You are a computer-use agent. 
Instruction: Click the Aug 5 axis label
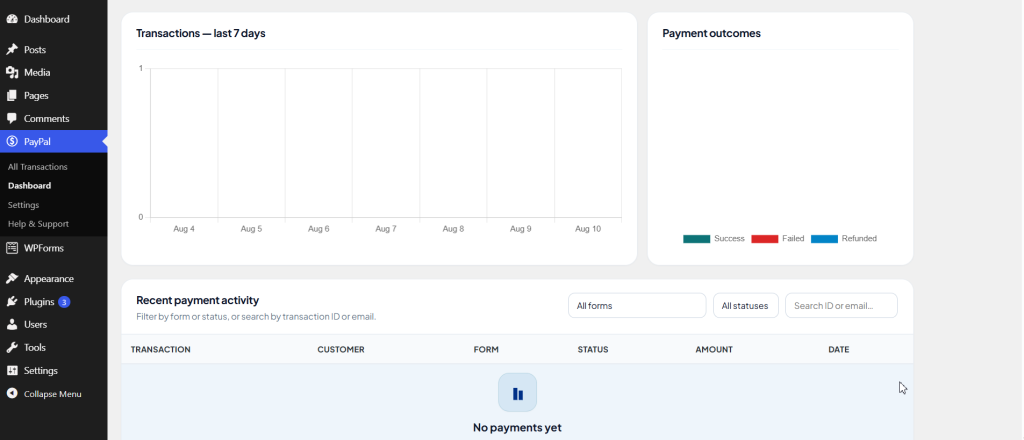coord(251,229)
